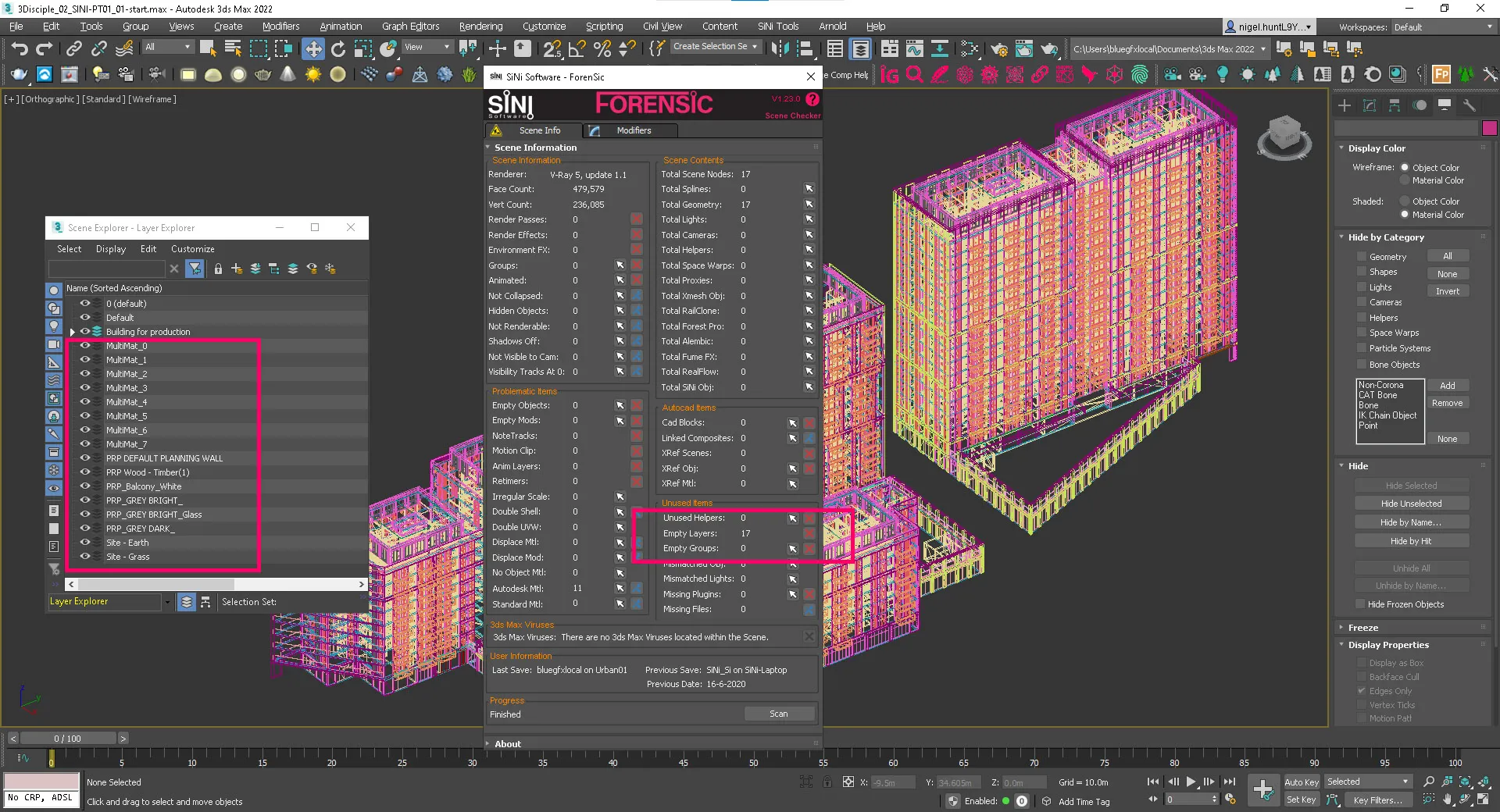Go to the animation start frame
The image size is (1500, 812).
tap(1153, 782)
